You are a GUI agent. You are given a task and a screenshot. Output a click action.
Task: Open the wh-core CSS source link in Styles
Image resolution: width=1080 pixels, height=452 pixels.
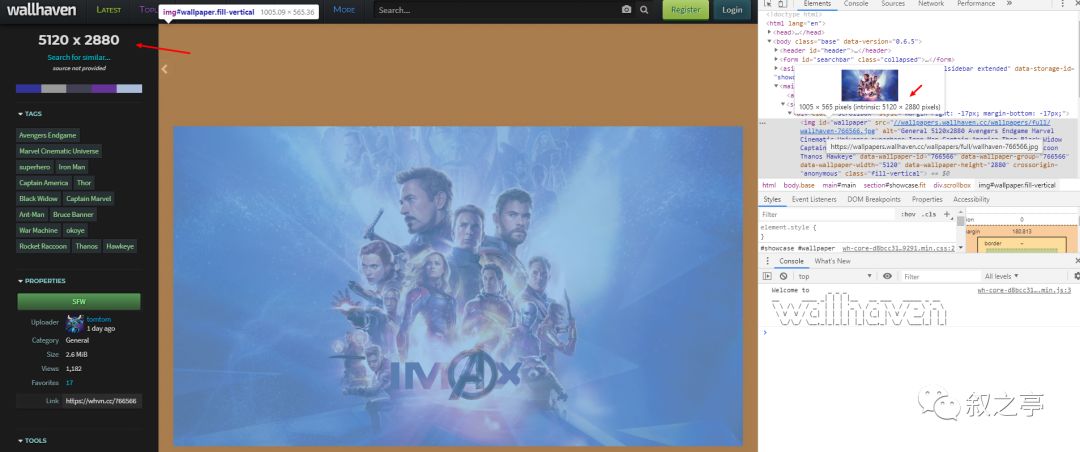[x=898, y=248]
